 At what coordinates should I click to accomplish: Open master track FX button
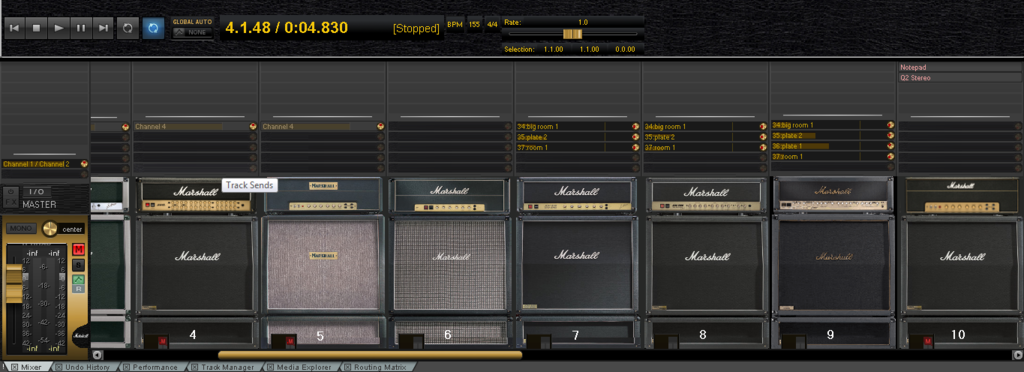pos(11,198)
